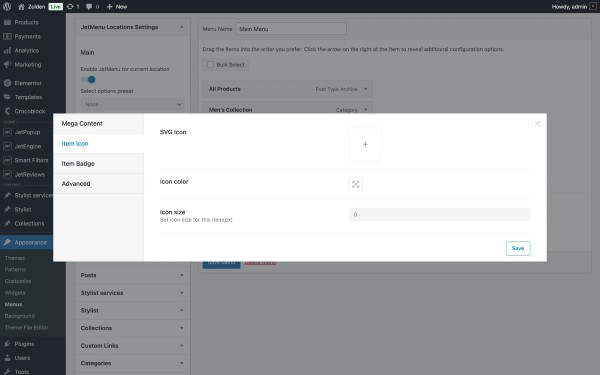Viewport: 600px width, 375px height.
Task: Go to Themes submenu
Action: (15, 258)
